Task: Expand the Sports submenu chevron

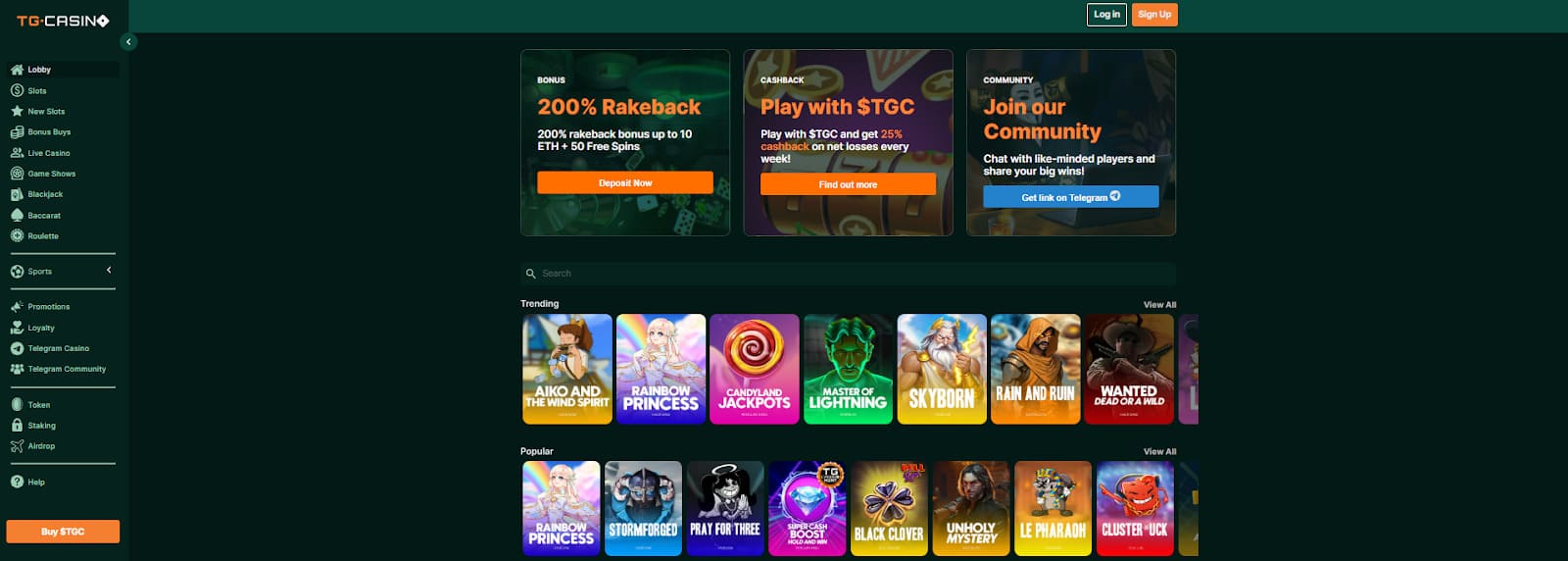Action: (x=109, y=270)
